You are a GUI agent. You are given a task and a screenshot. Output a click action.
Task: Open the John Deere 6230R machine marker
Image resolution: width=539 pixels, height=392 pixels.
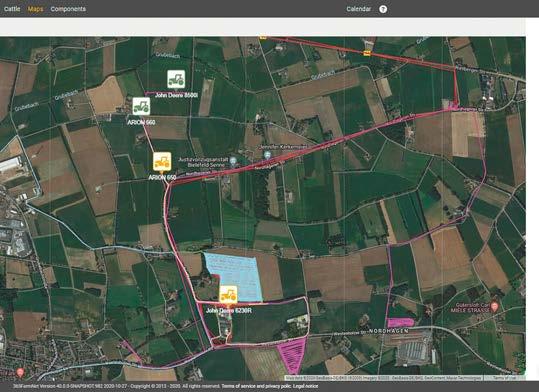point(228,295)
